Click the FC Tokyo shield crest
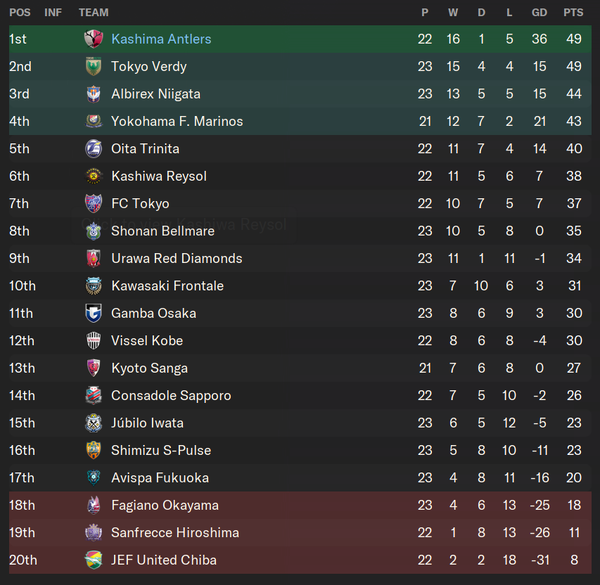Viewport: 600px width, 585px height. pos(93,204)
